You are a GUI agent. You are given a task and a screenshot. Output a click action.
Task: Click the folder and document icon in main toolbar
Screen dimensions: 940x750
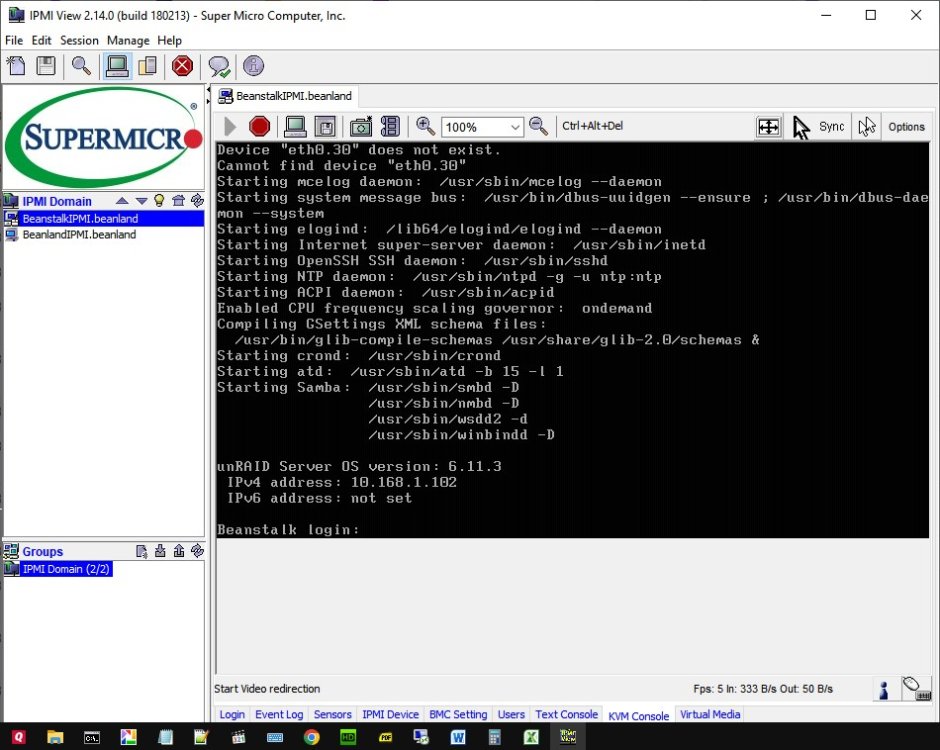pos(147,66)
